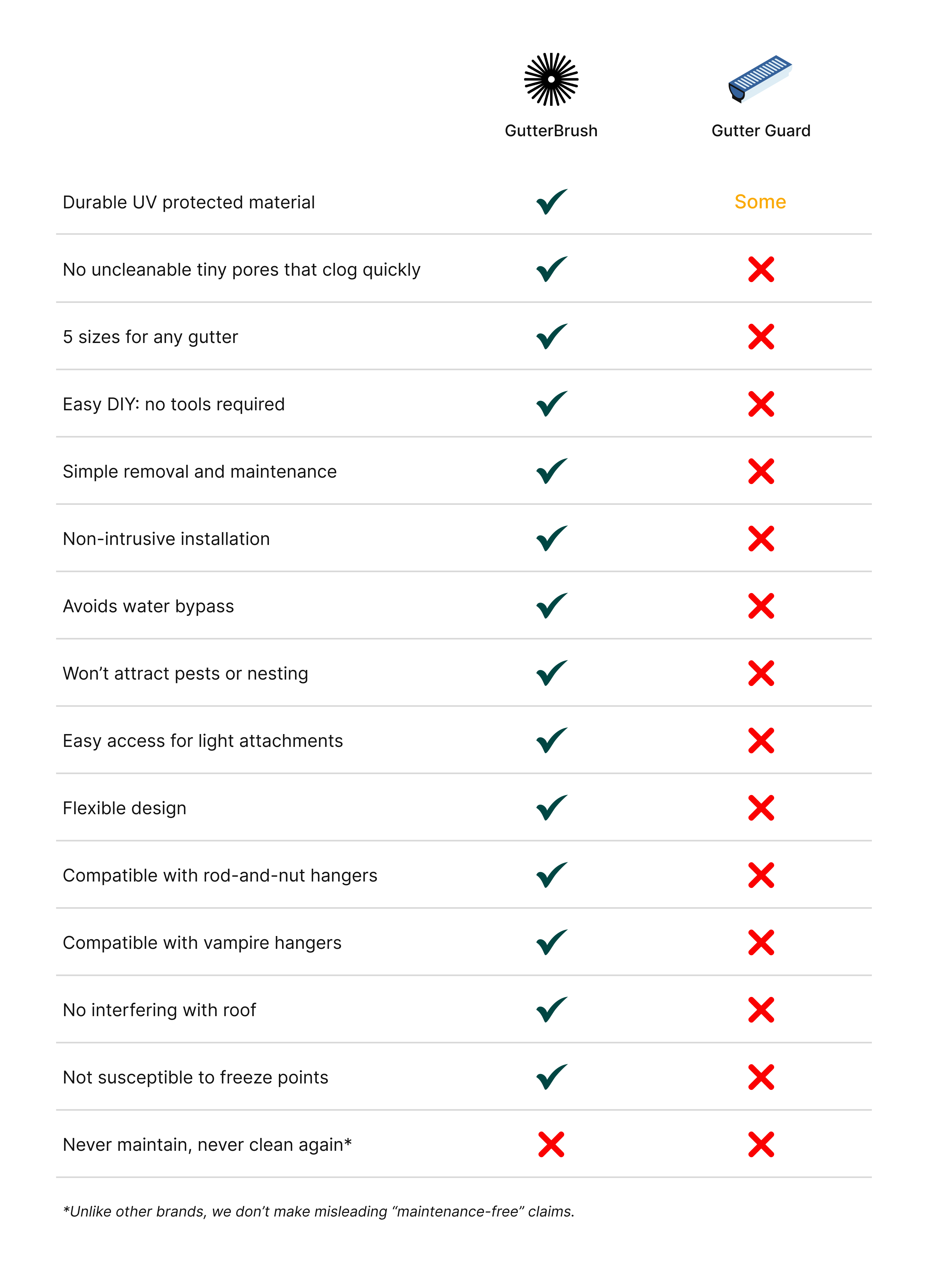
Task: Click the orange "Some" text for Gutter Guard
Action: (760, 202)
